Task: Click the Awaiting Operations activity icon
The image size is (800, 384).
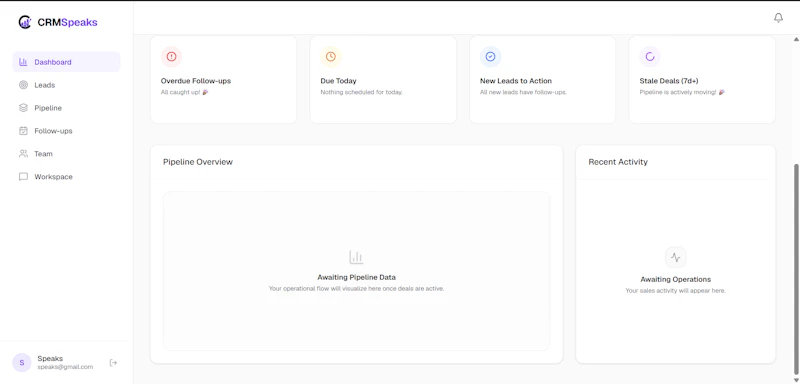Action: tap(676, 258)
